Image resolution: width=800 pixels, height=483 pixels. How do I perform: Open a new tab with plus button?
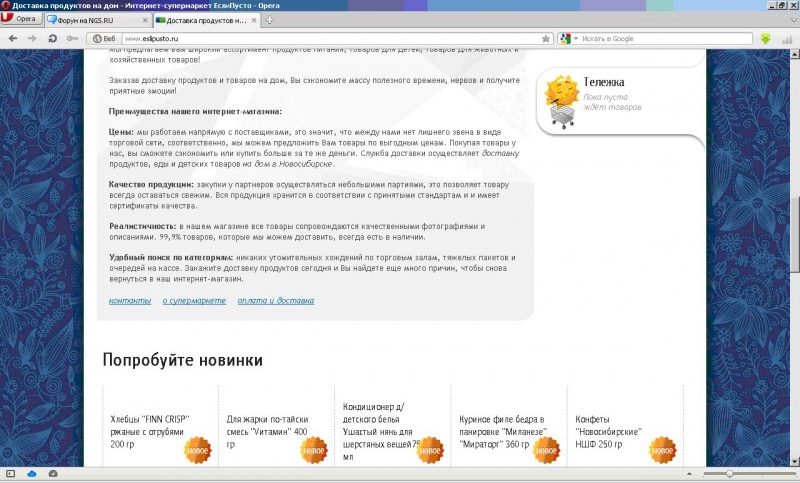(x=270, y=20)
